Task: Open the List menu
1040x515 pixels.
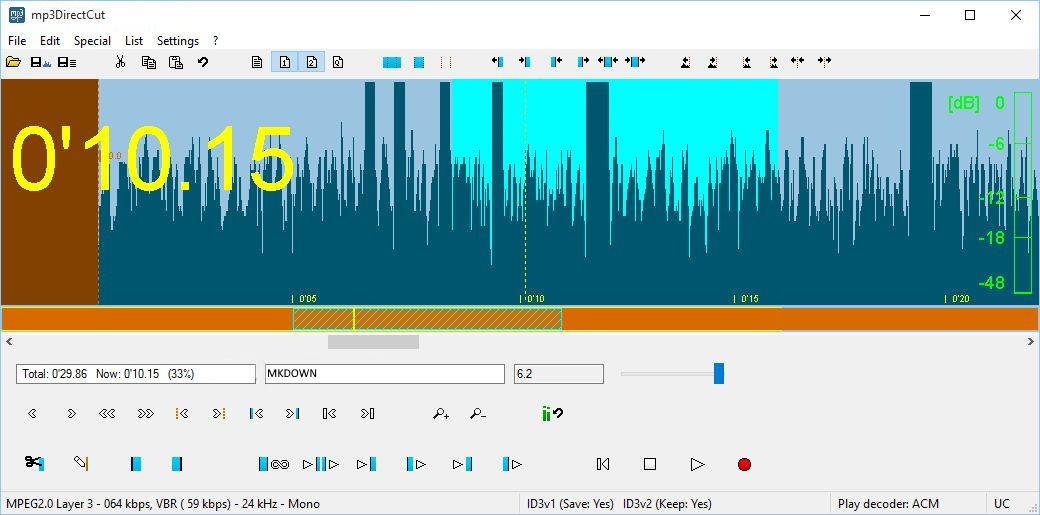Action: (x=134, y=40)
